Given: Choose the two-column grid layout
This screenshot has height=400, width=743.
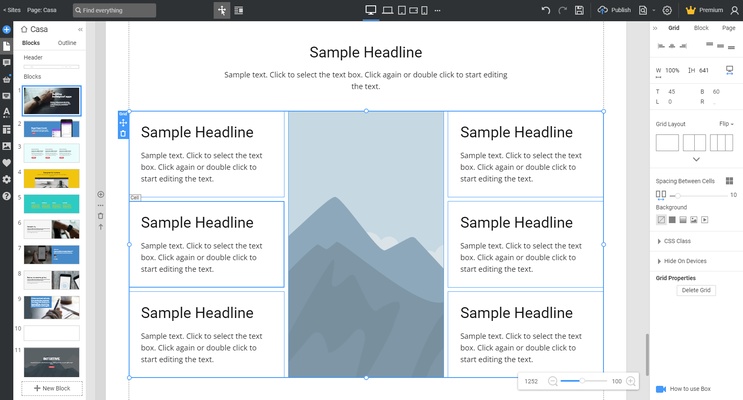Looking at the screenshot, I should pyautogui.click(x=694, y=143).
